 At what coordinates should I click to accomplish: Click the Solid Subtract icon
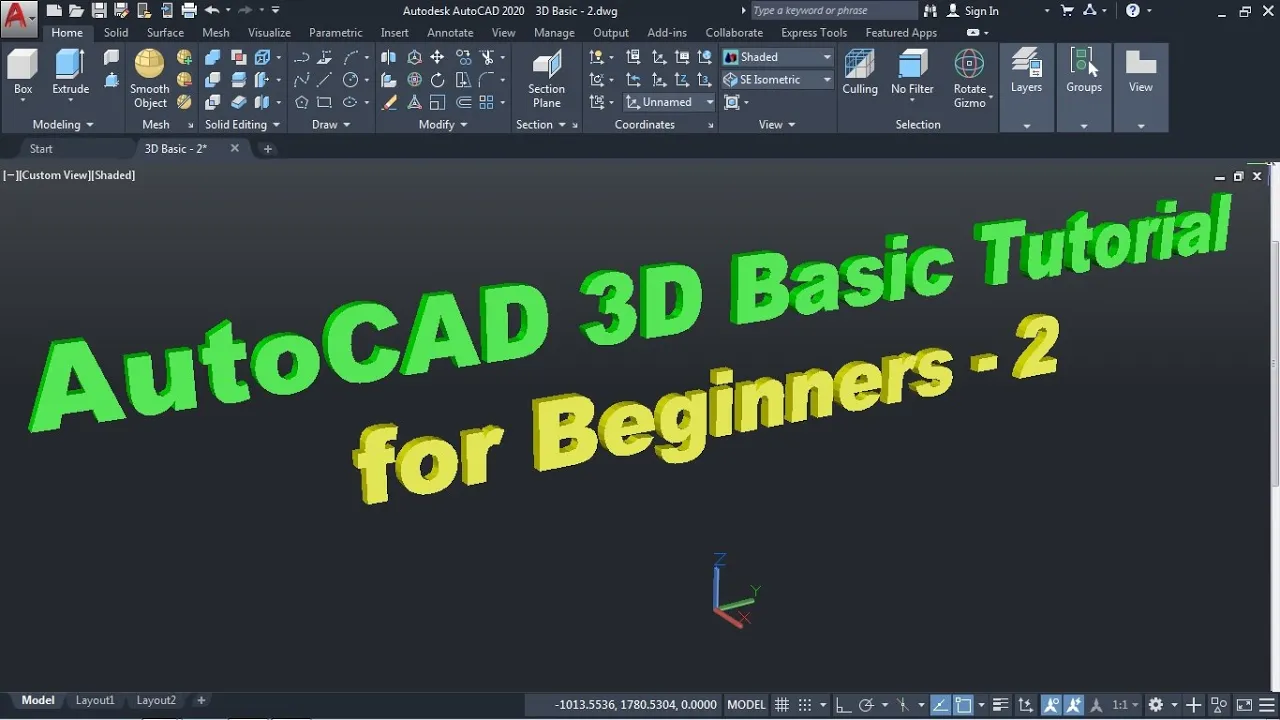pos(212,80)
